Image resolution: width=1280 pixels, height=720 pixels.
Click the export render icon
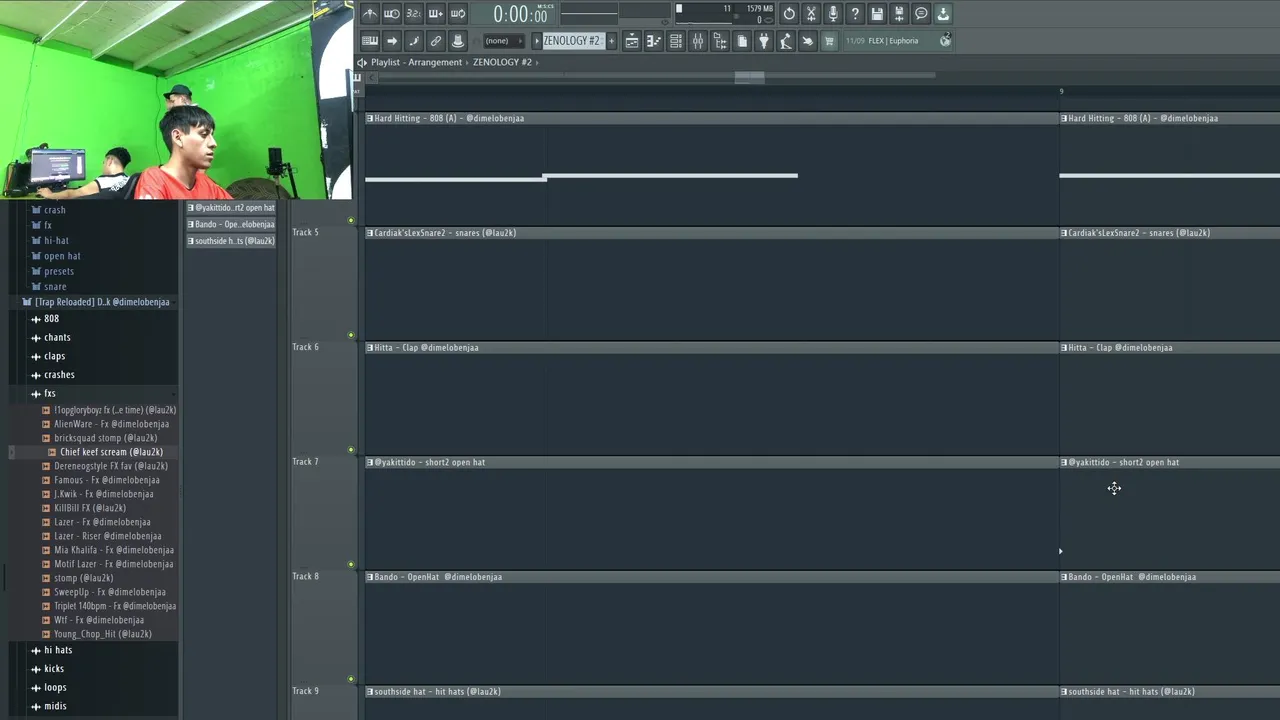tap(899, 14)
